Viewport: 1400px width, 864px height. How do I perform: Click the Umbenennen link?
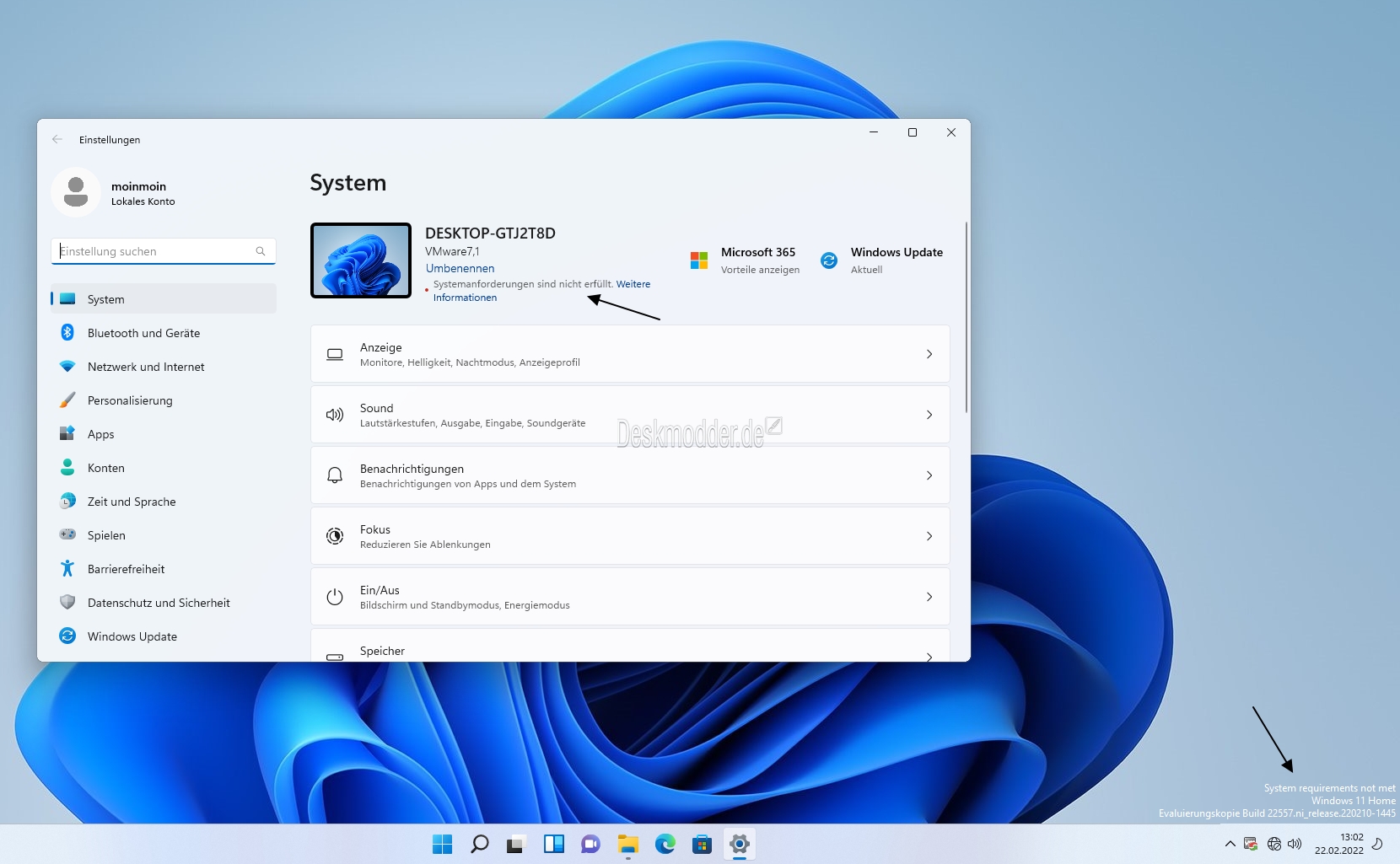click(x=460, y=268)
